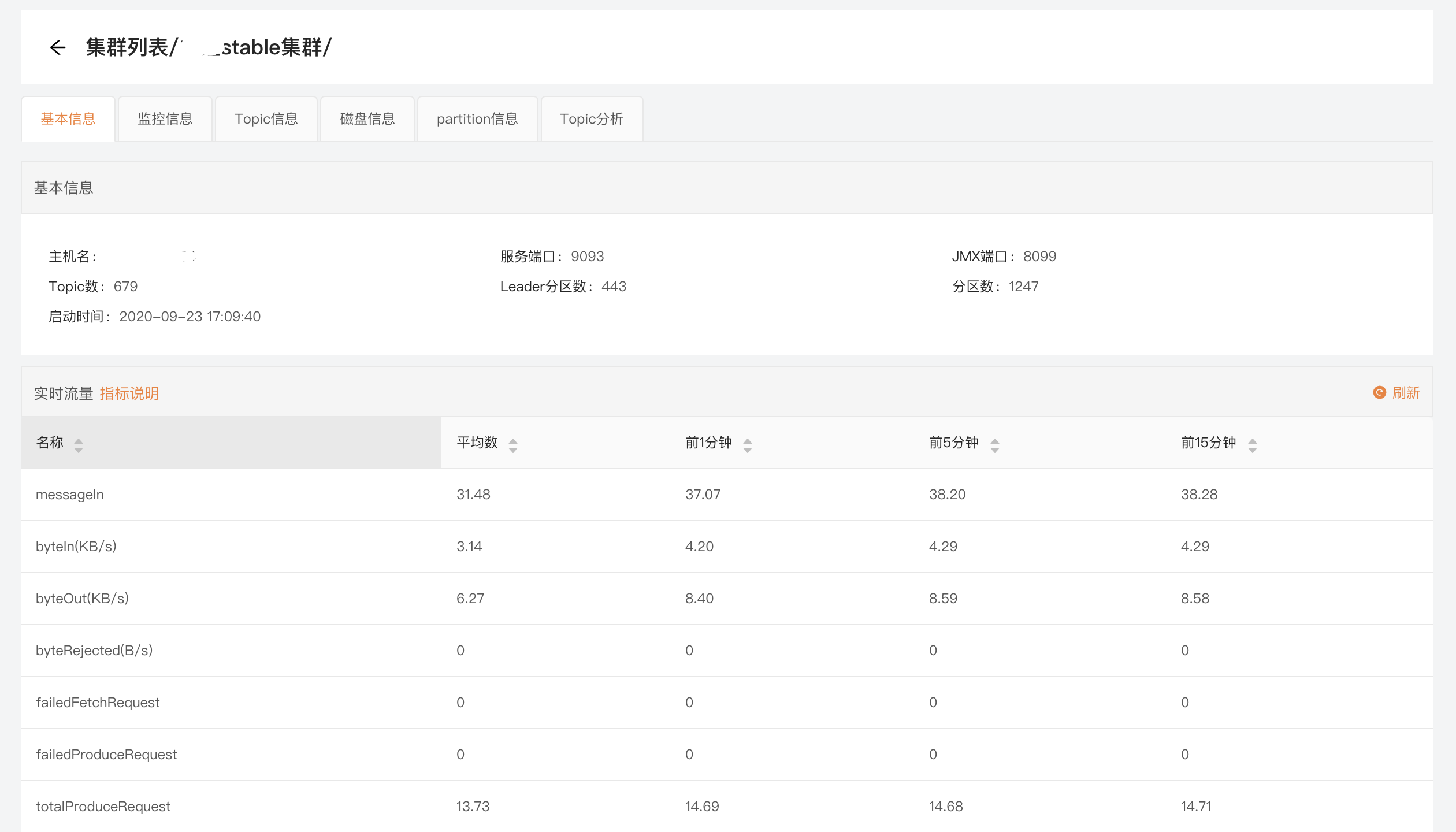Open the 指标说明 link
The width and height of the screenshot is (1456, 832).
129,393
